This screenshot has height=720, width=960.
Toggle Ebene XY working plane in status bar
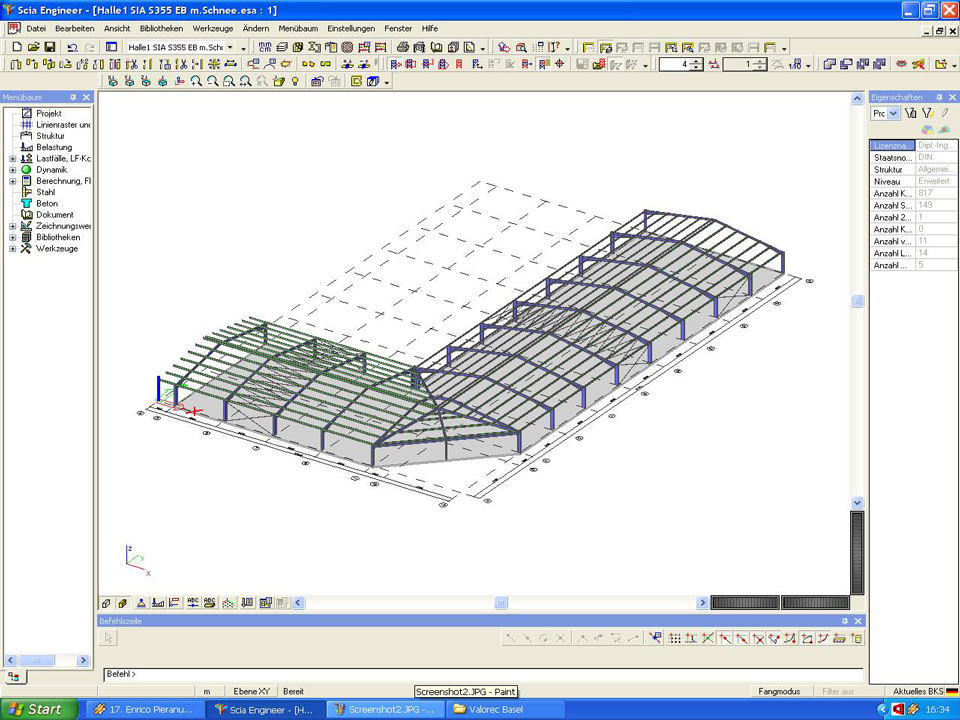[251, 691]
